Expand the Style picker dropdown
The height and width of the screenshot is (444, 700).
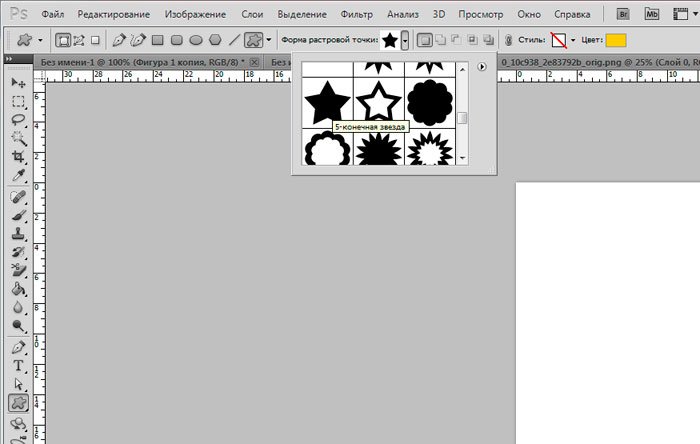(x=573, y=40)
